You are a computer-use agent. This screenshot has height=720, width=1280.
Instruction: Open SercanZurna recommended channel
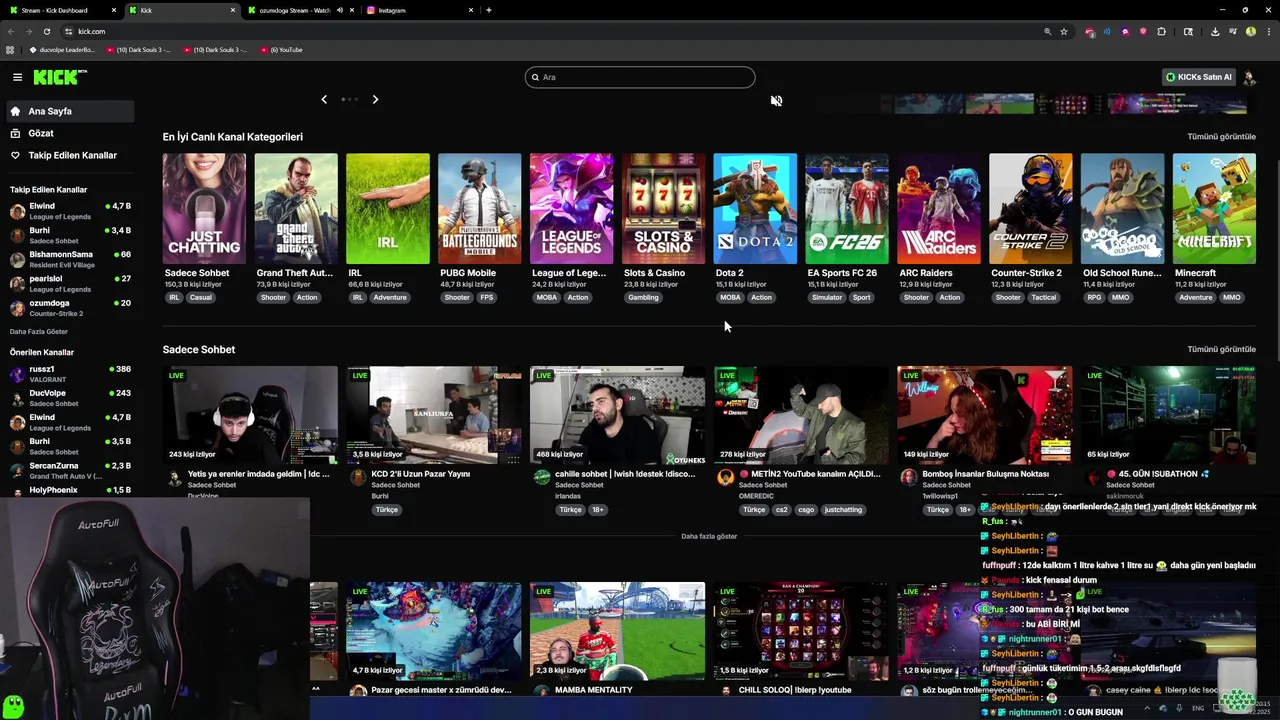68,470
